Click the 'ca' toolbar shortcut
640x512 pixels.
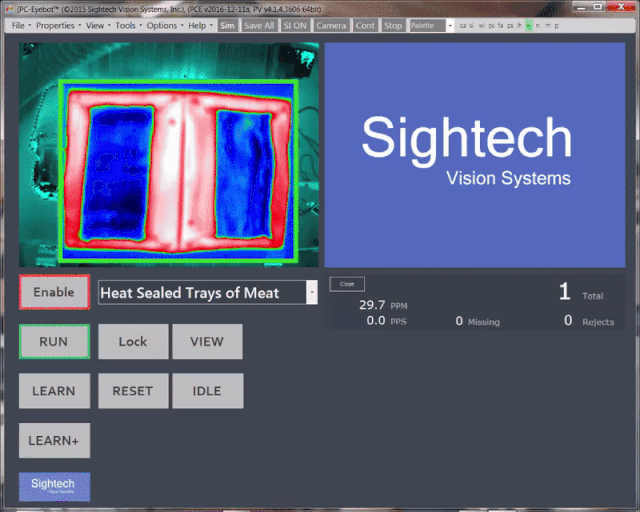pos(462,25)
